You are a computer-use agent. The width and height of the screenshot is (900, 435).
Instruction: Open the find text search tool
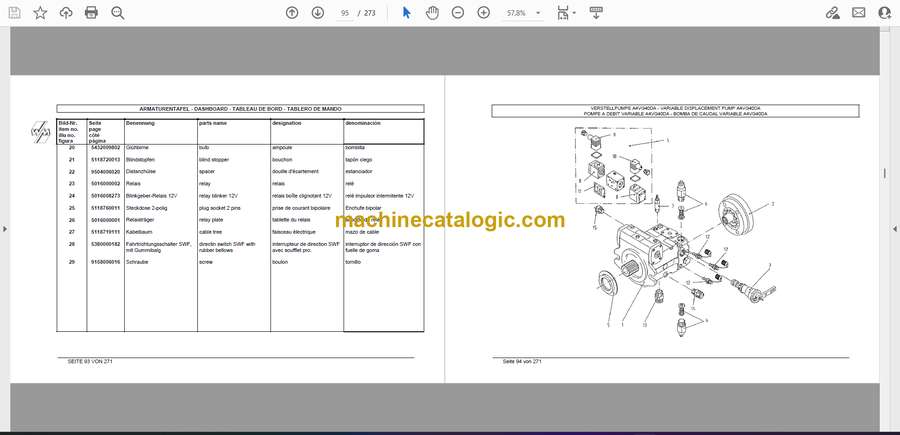click(x=118, y=13)
